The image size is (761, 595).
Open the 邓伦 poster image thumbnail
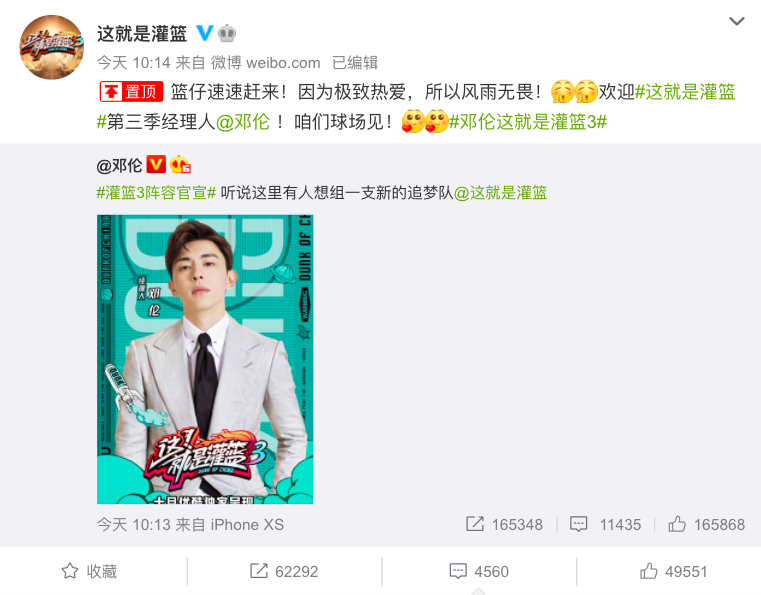[x=205, y=359]
